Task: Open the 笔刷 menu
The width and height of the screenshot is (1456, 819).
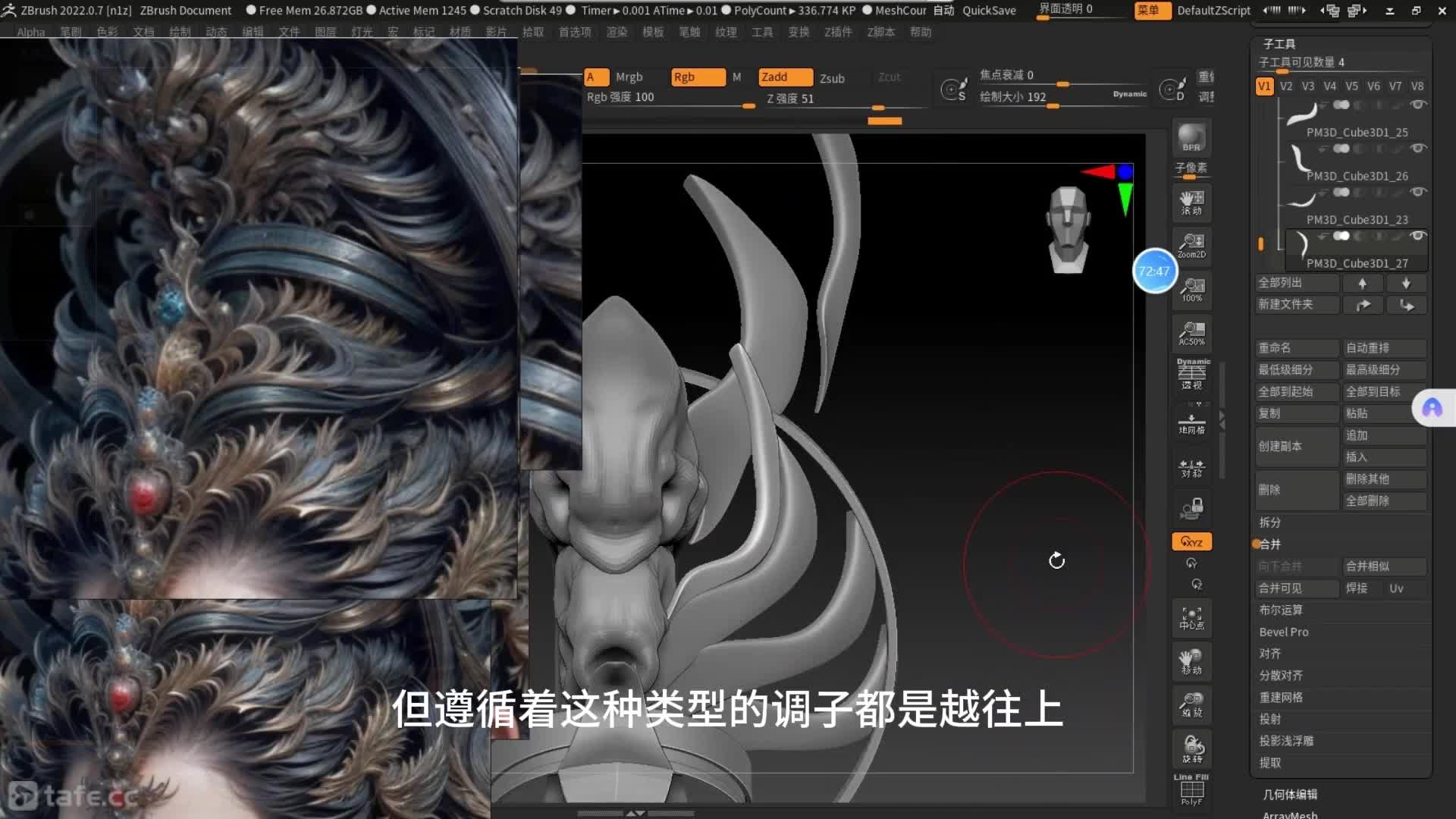Action: (71, 32)
